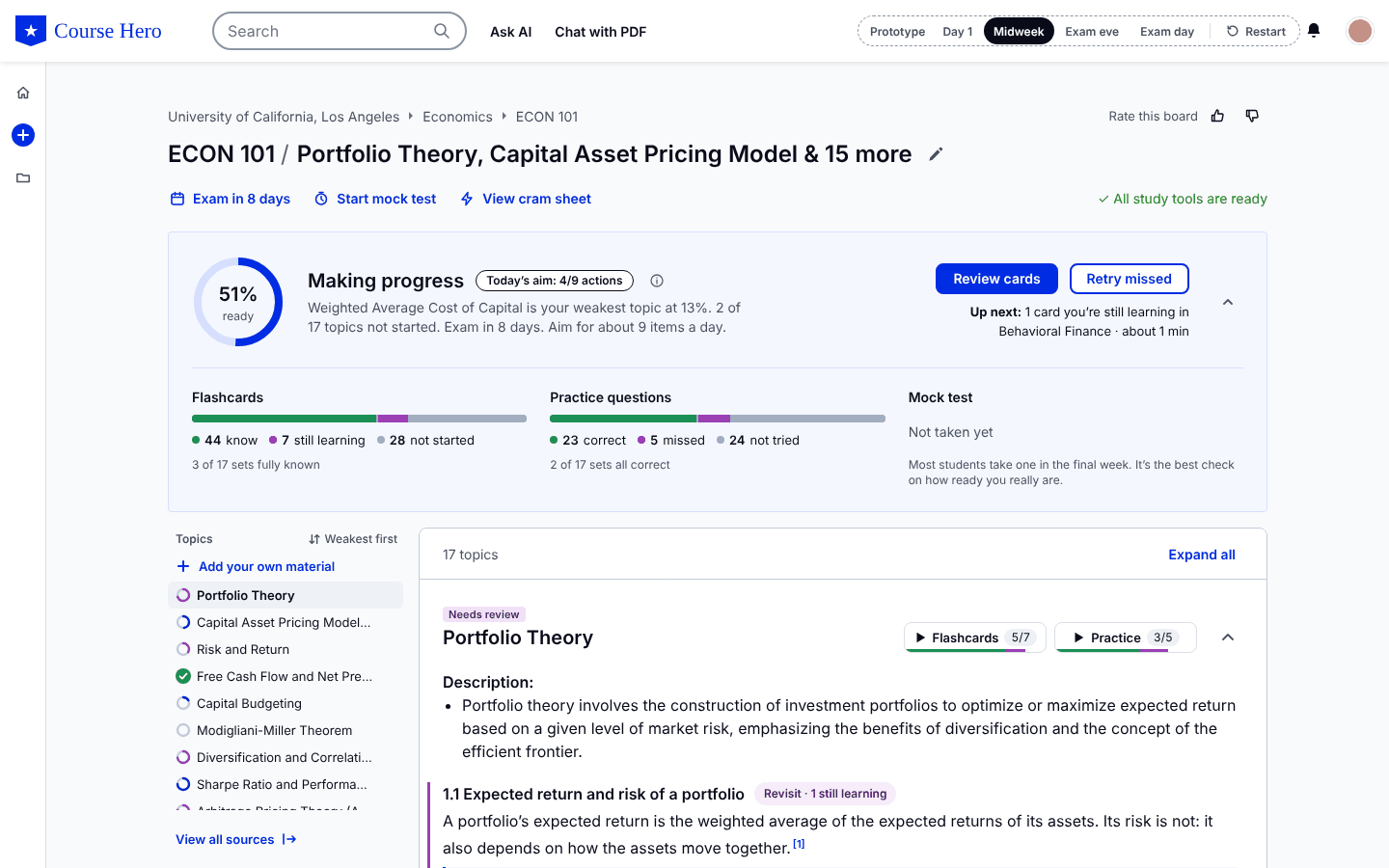Viewport: 1389px width, 868px height.
Task: Restart the prototype
Action: (1256, 32)
